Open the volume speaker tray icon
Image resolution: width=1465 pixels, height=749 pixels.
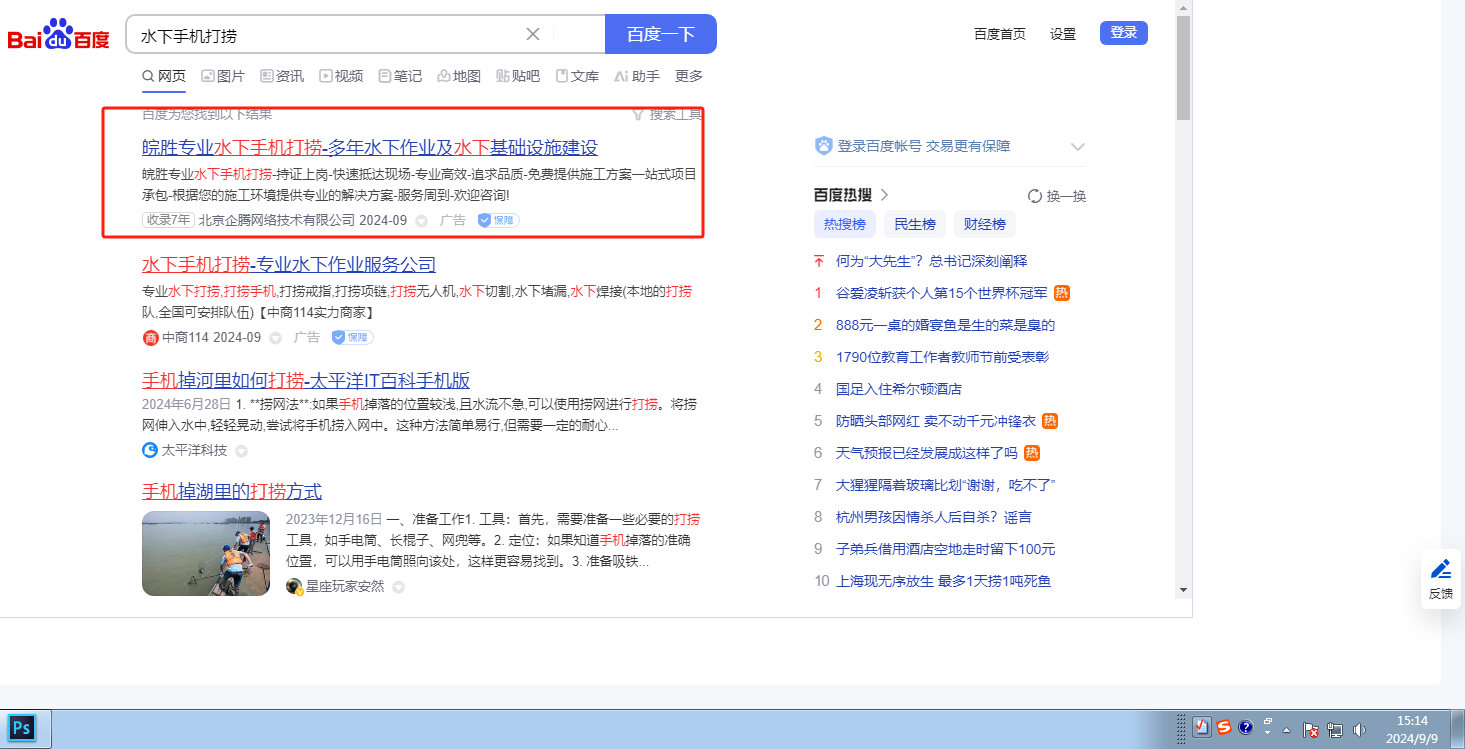pyautogui.click(x=1360, y=729)
